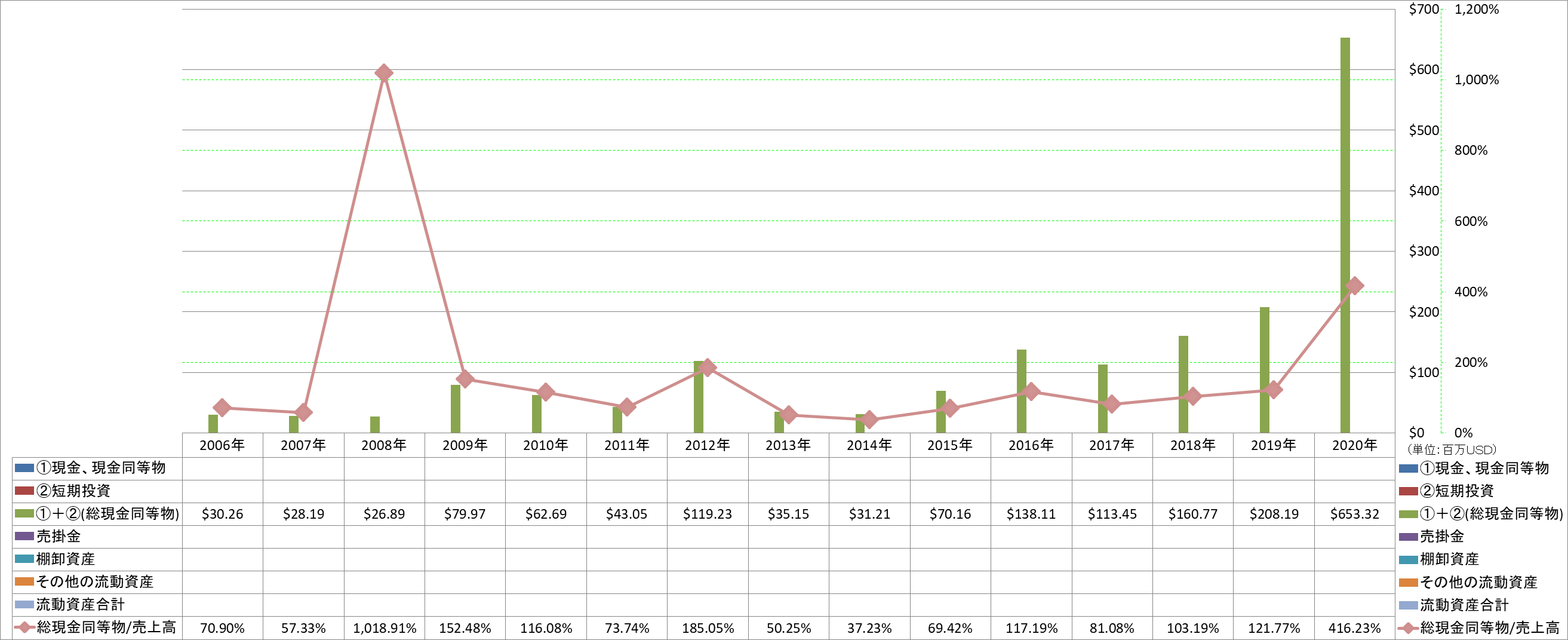Click the $138.11 table cell
The height and width of the screenshot is (640, 1568).
(x=1031, y=514)
